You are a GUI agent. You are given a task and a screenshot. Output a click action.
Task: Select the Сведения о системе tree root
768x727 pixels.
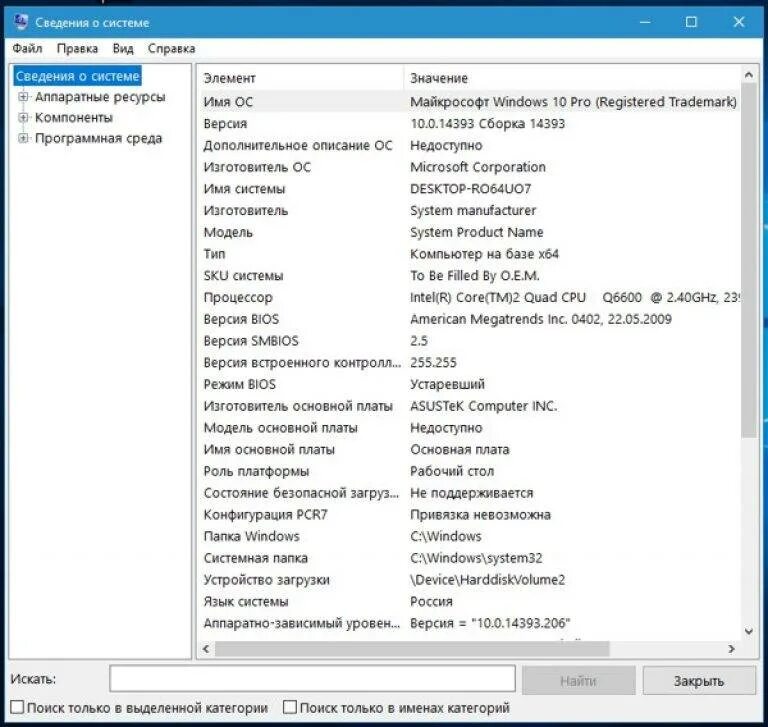point(77,76)
